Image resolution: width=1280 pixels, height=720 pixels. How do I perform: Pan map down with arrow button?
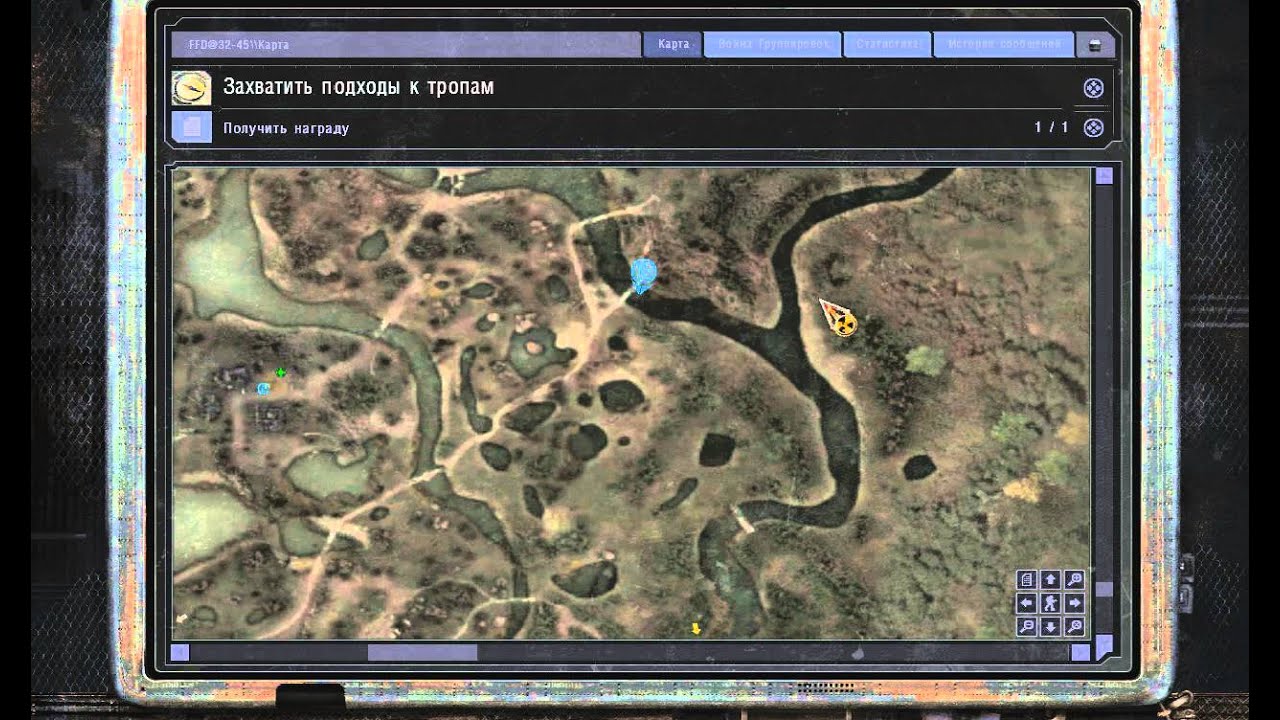(1050, 627)
